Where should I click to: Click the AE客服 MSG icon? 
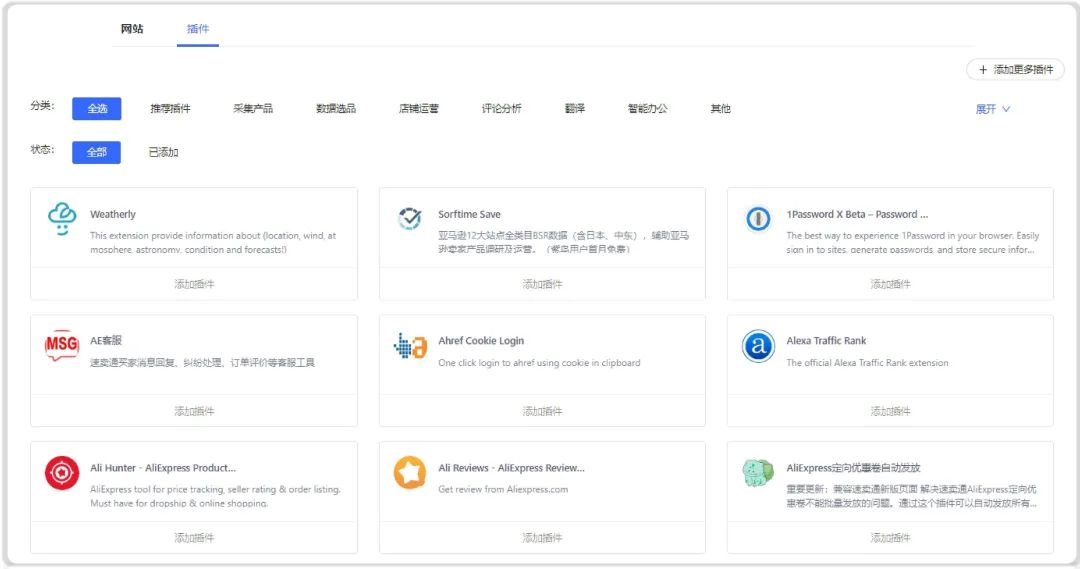pyautogui.click(x=62, y=346)
